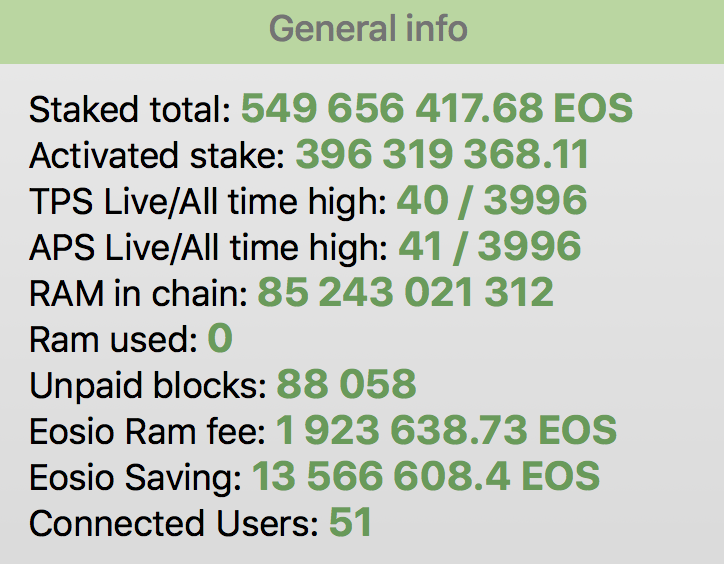Click RAM in chain value 85 243 021 312
This screenshot has height=564, width=724.
pos(405,291)
